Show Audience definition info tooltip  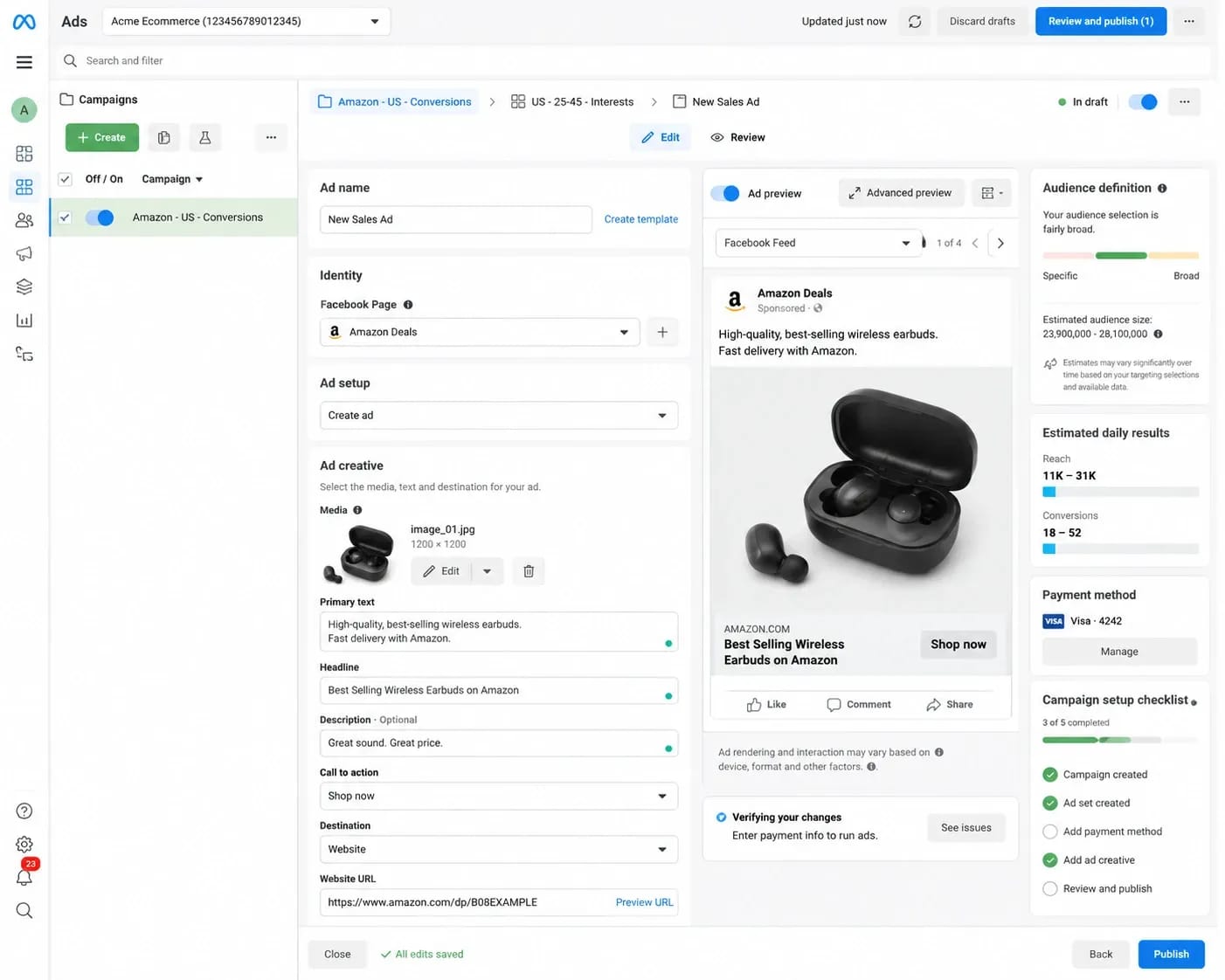[1162, 188]
